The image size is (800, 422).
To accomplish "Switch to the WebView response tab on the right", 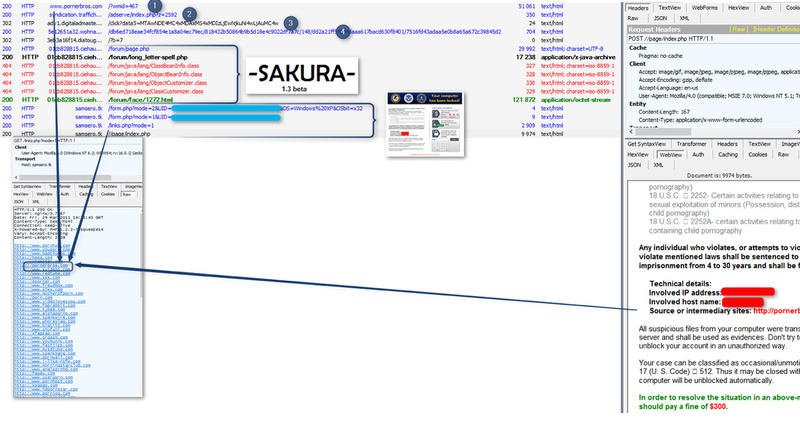I will pos(670,155).
